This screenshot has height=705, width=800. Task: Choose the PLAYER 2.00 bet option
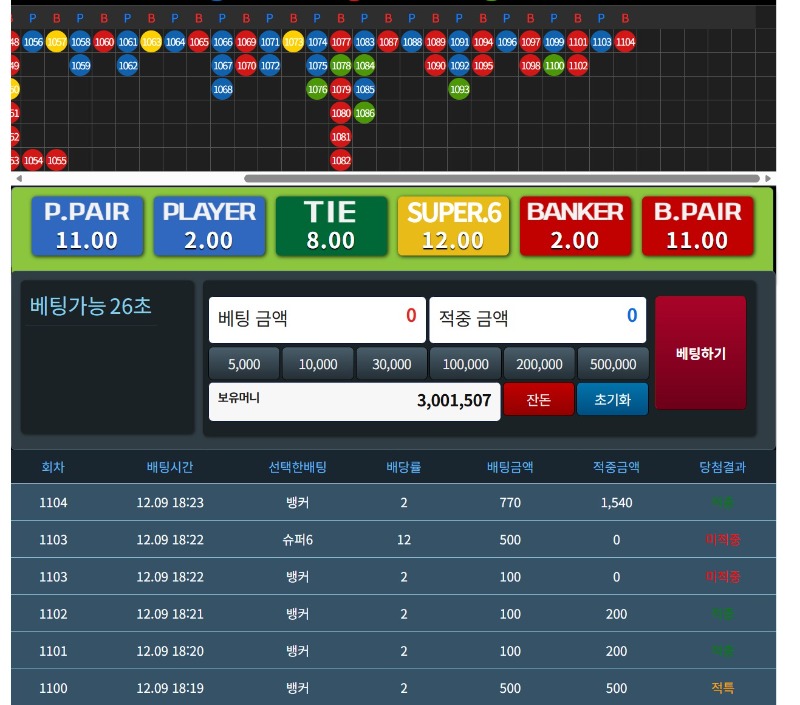click(209, 225)
